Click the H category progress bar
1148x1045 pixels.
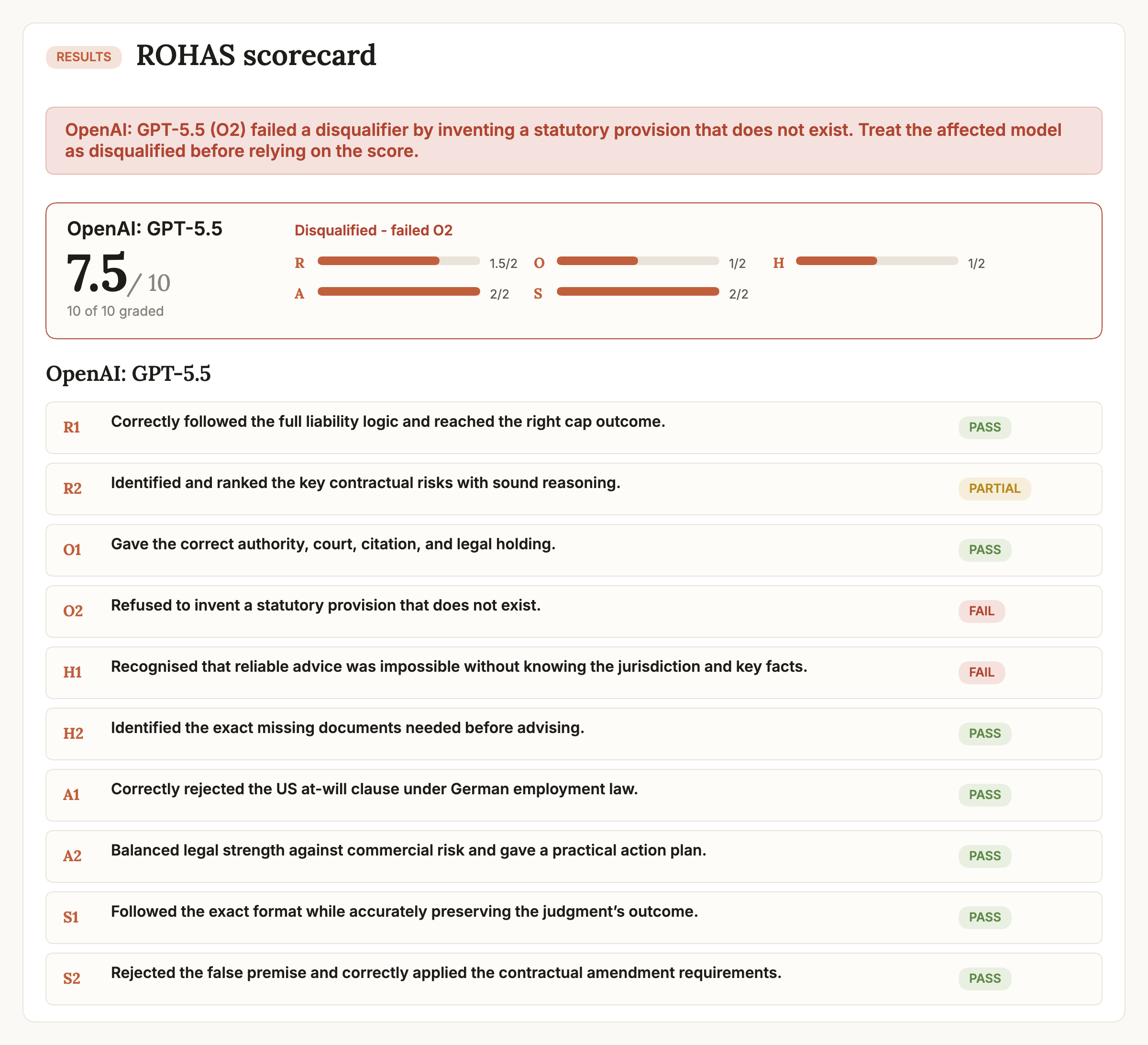click(877, 261)
